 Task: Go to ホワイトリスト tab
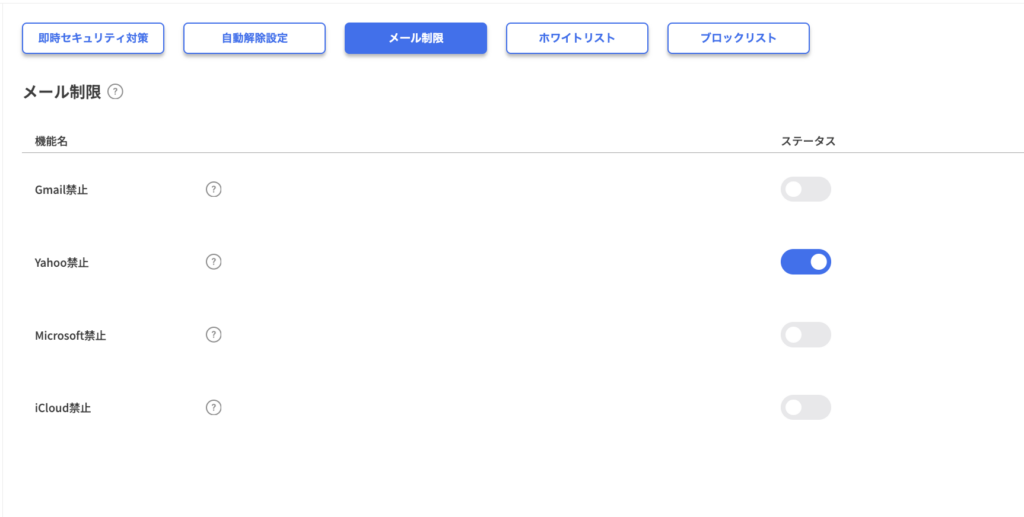pyautogui.click(x=577, y=38)
